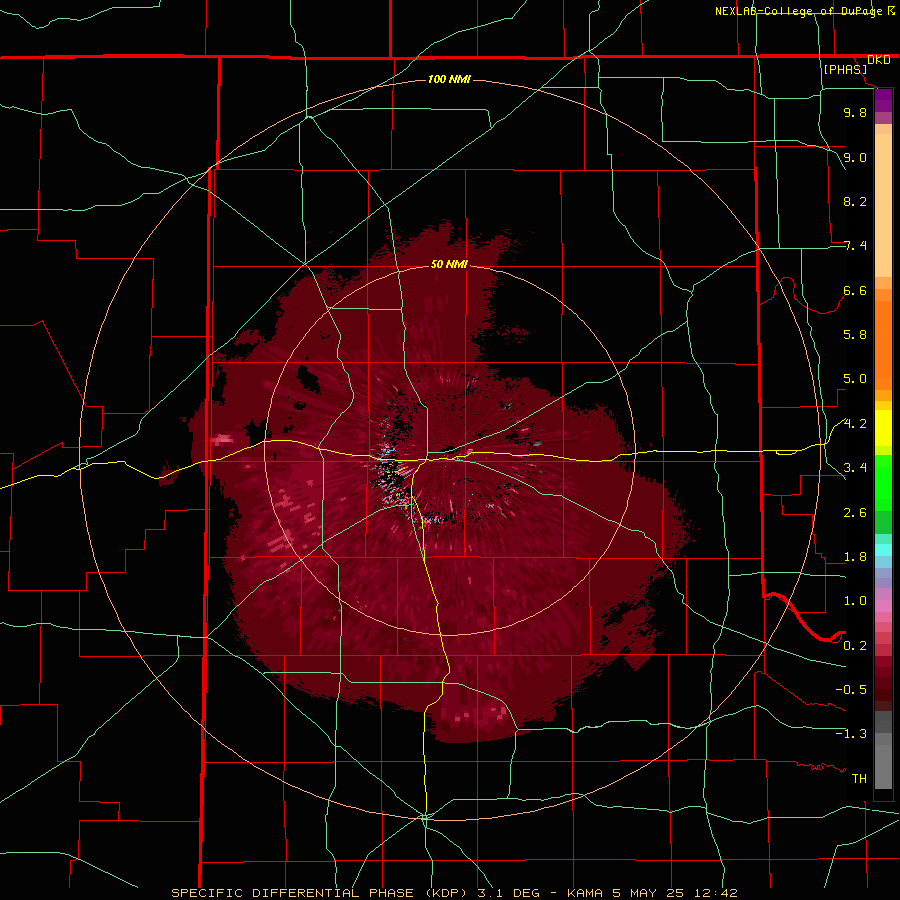Click the TH label on the scale
Viewport: 900px width, 900px height.
(x=859, y=779)
